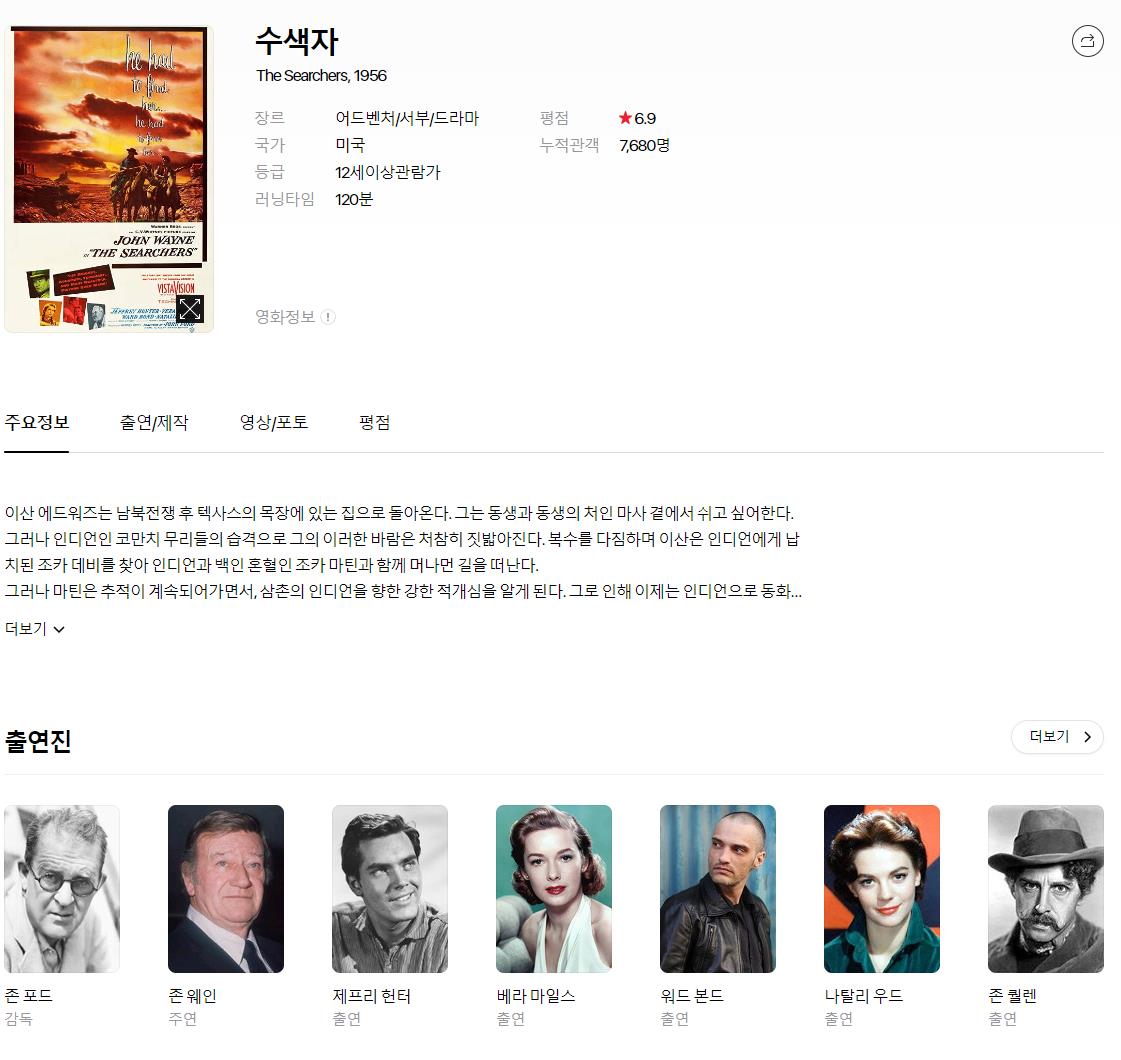Click the 제프리 헌터 cast photo
This screenshot has height=1060, width=1121.
390,888
